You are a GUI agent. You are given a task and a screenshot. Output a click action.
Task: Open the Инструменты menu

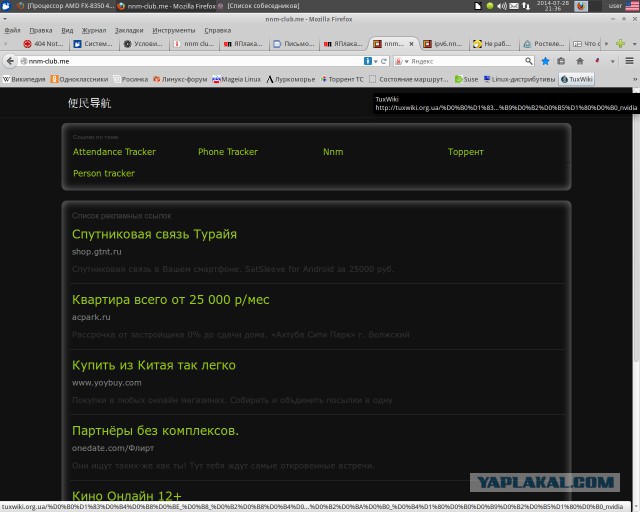point(174,31)
